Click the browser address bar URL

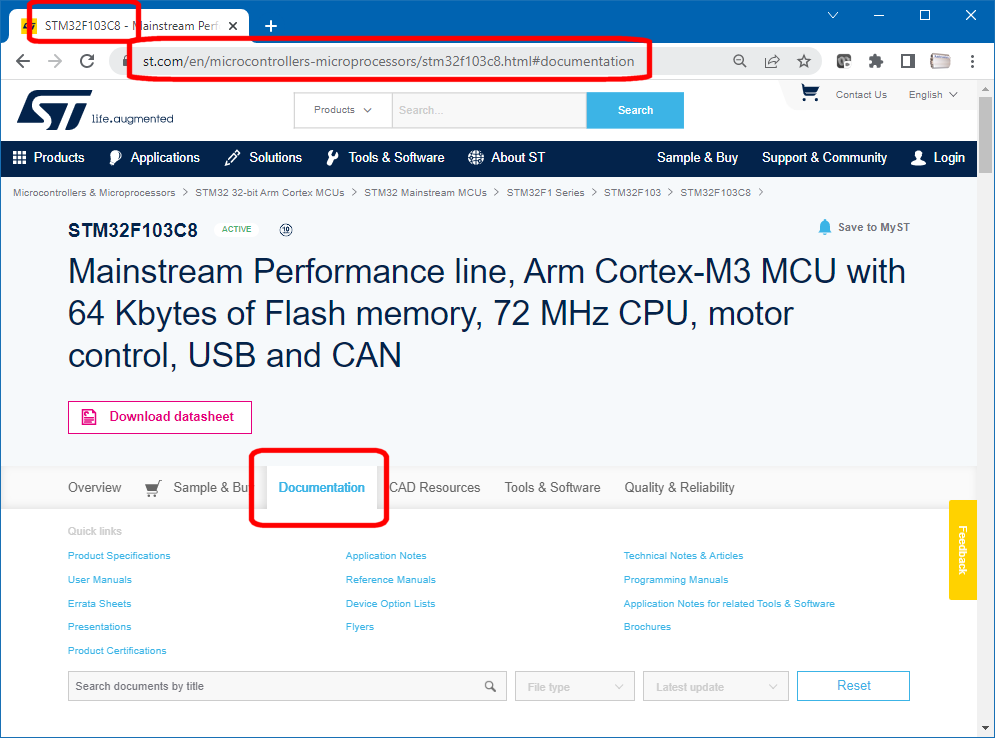coord(388,61)
